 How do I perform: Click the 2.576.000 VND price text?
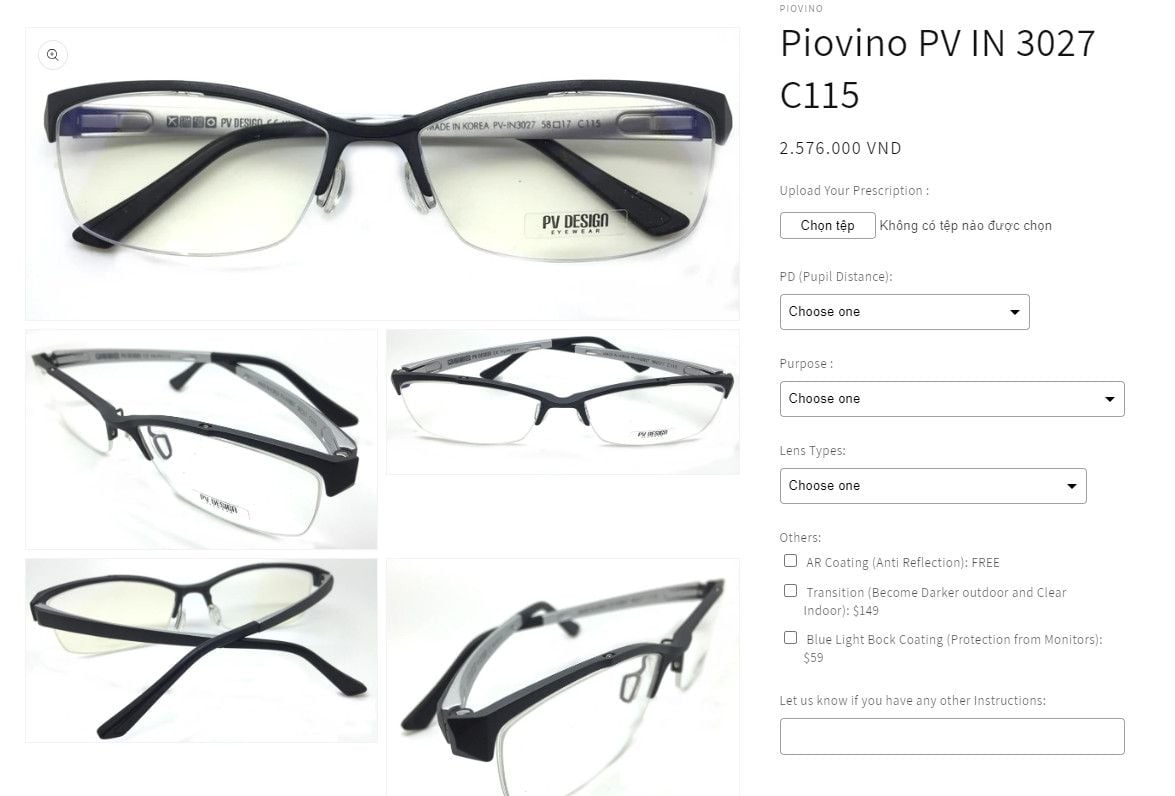(840, 148)
